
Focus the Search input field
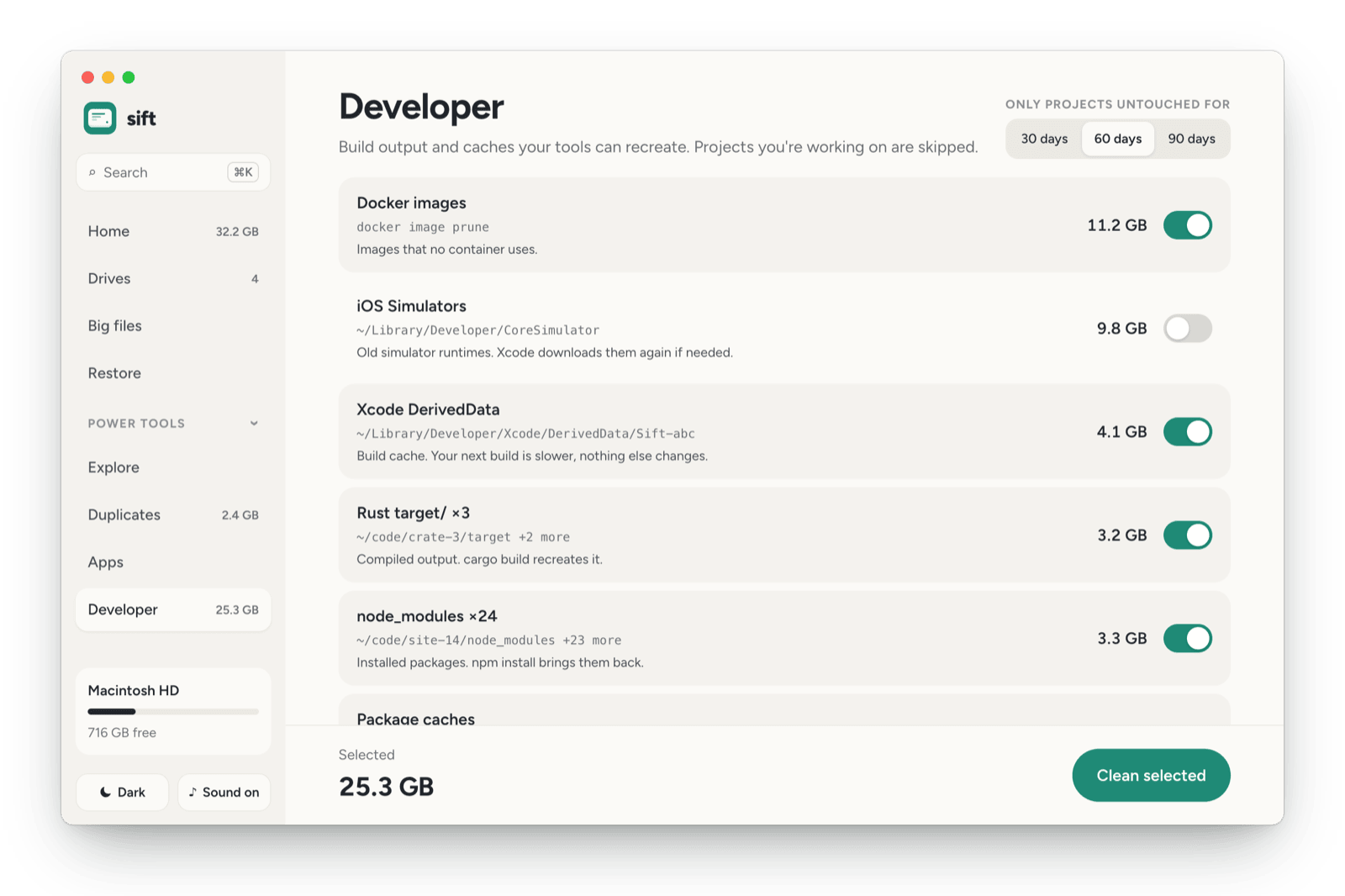[x=173, y=172]
